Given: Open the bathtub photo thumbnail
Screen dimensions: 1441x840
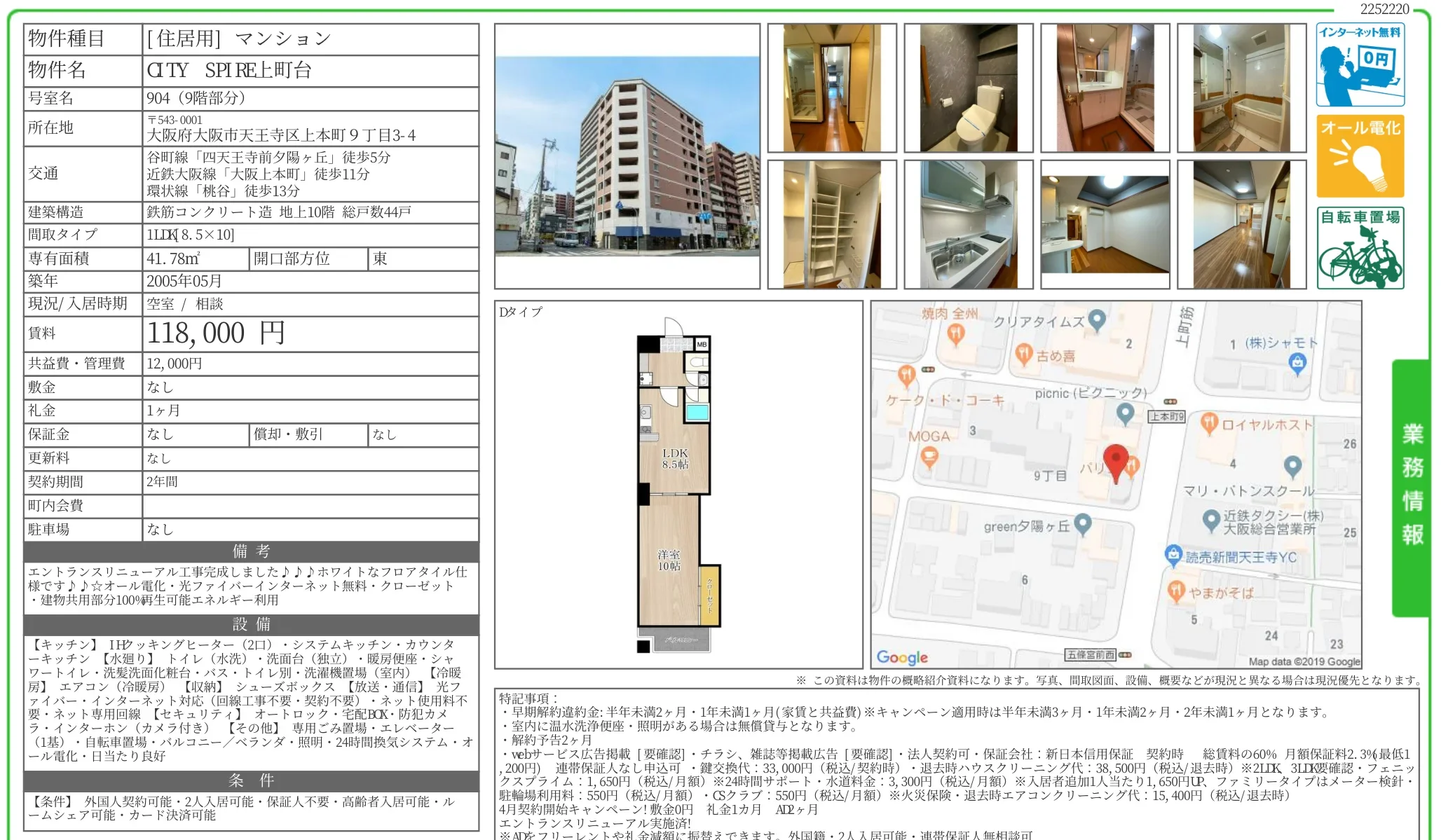Looking at the screenshot, I should coord(1241,88).
